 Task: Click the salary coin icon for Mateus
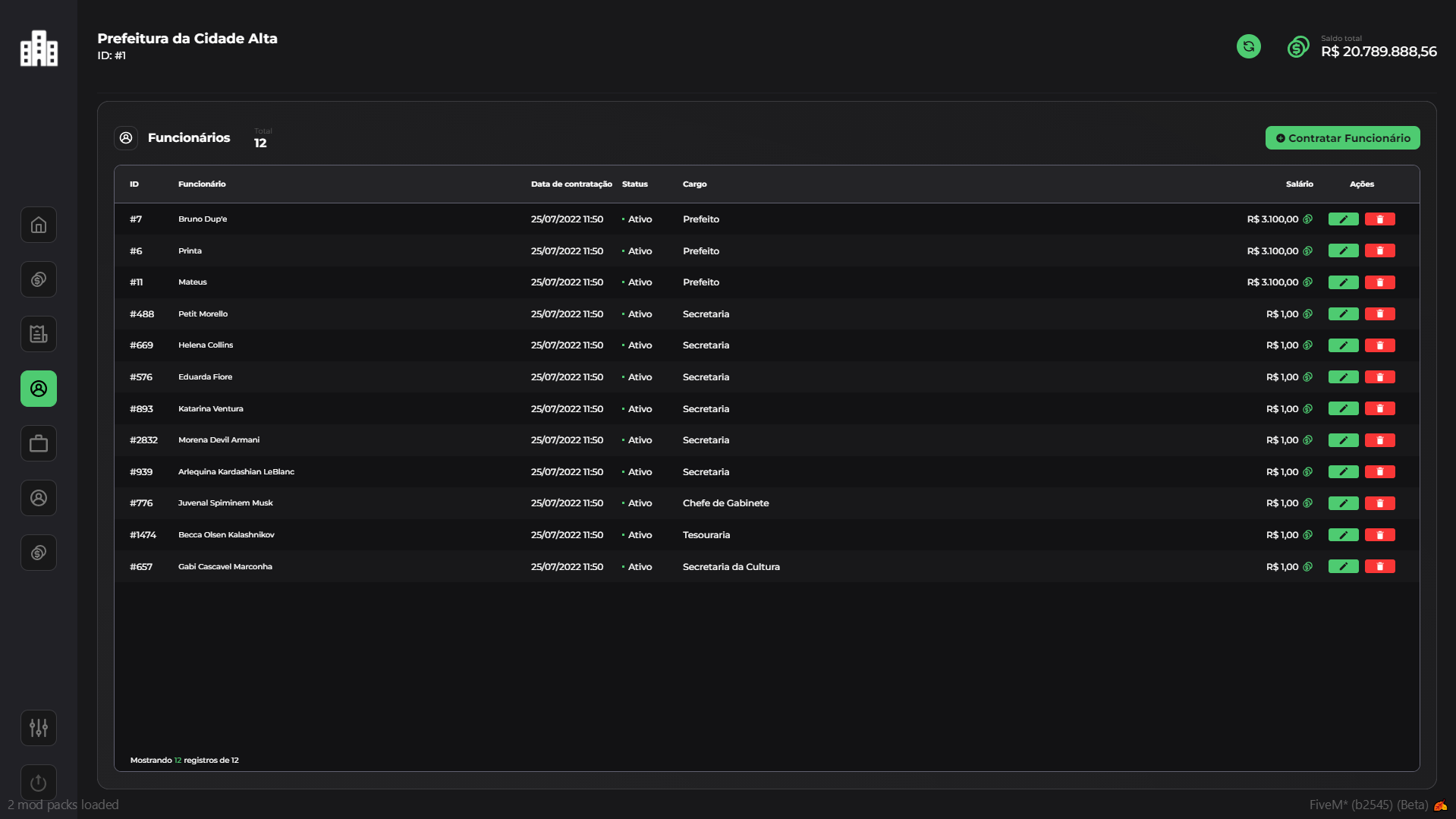coord(1307,282)
